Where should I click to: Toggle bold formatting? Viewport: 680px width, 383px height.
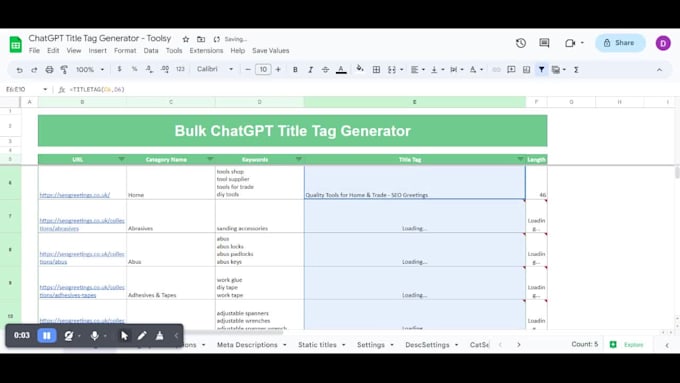click(295, 69)
